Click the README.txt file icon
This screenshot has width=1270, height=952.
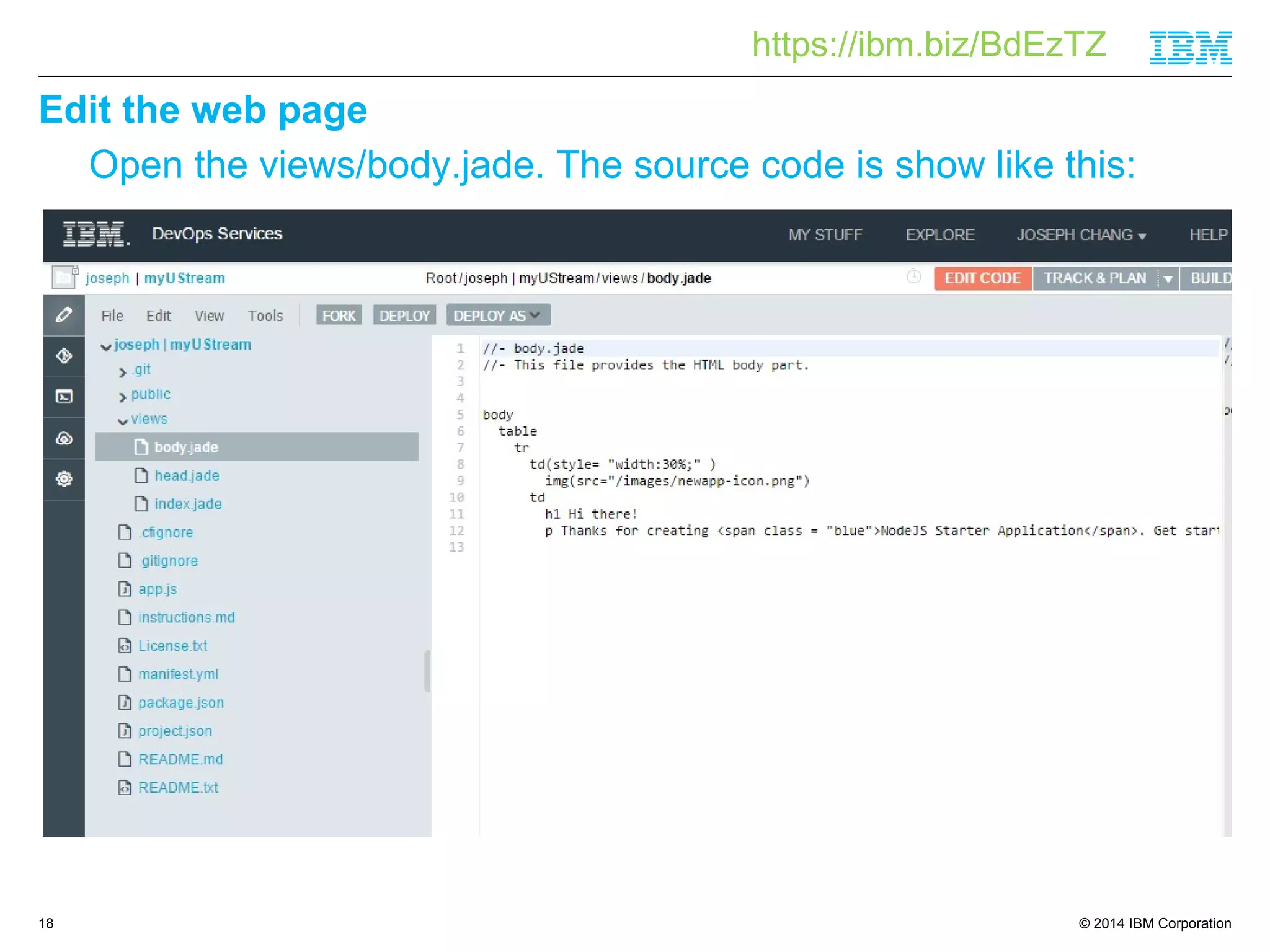tap(125, 788)
